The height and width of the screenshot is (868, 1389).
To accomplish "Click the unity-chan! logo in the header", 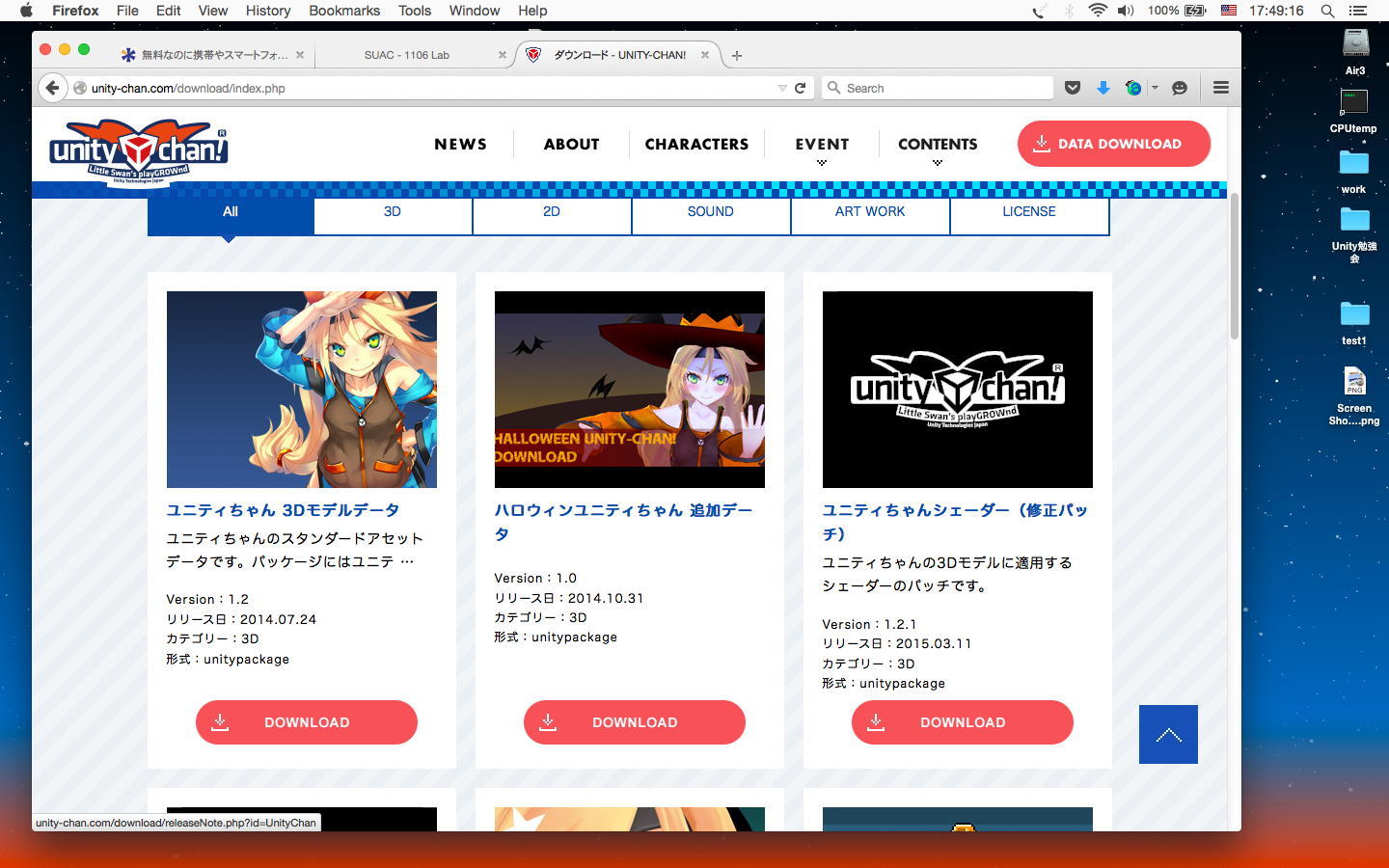I will click(x=139, y=151).
